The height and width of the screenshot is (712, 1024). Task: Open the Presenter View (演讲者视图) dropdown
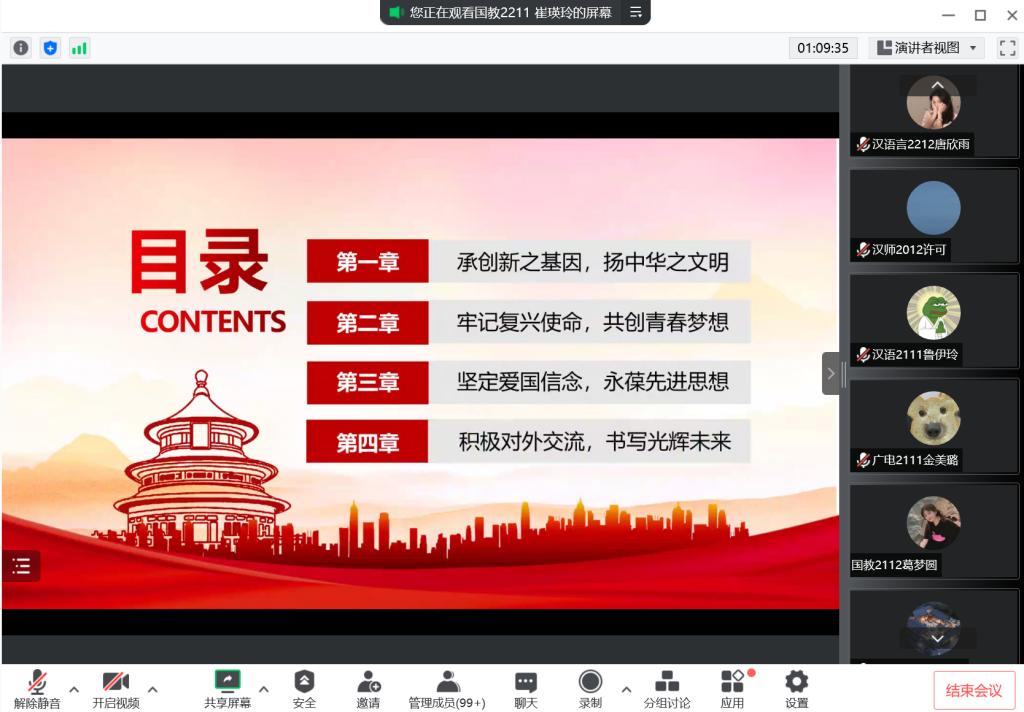(926, 48)
